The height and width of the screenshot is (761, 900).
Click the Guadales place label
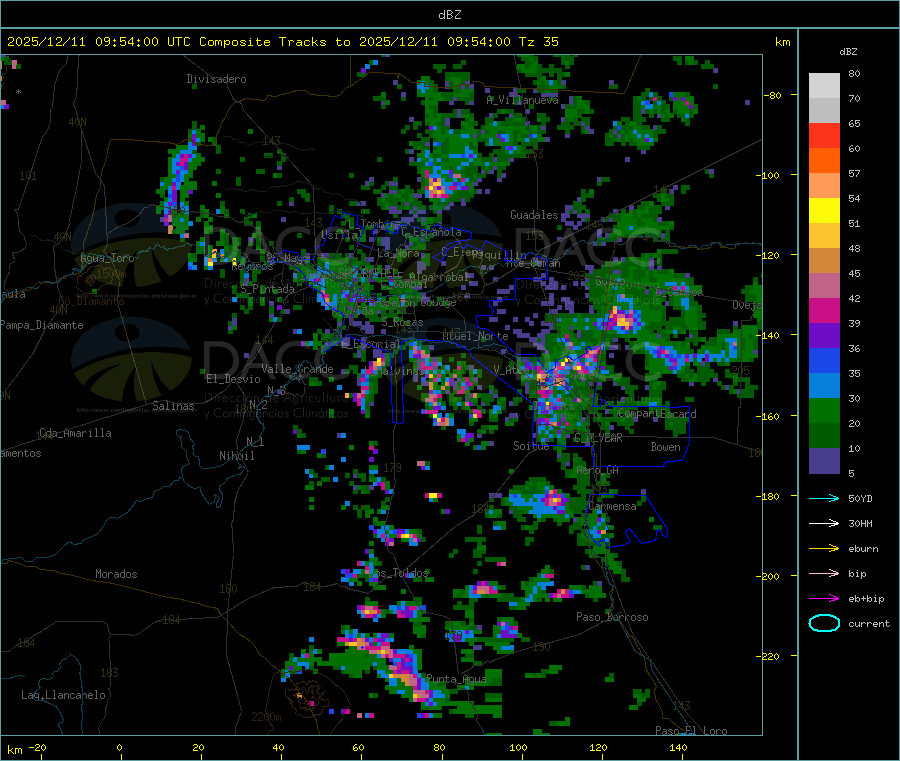coord(534,215)
